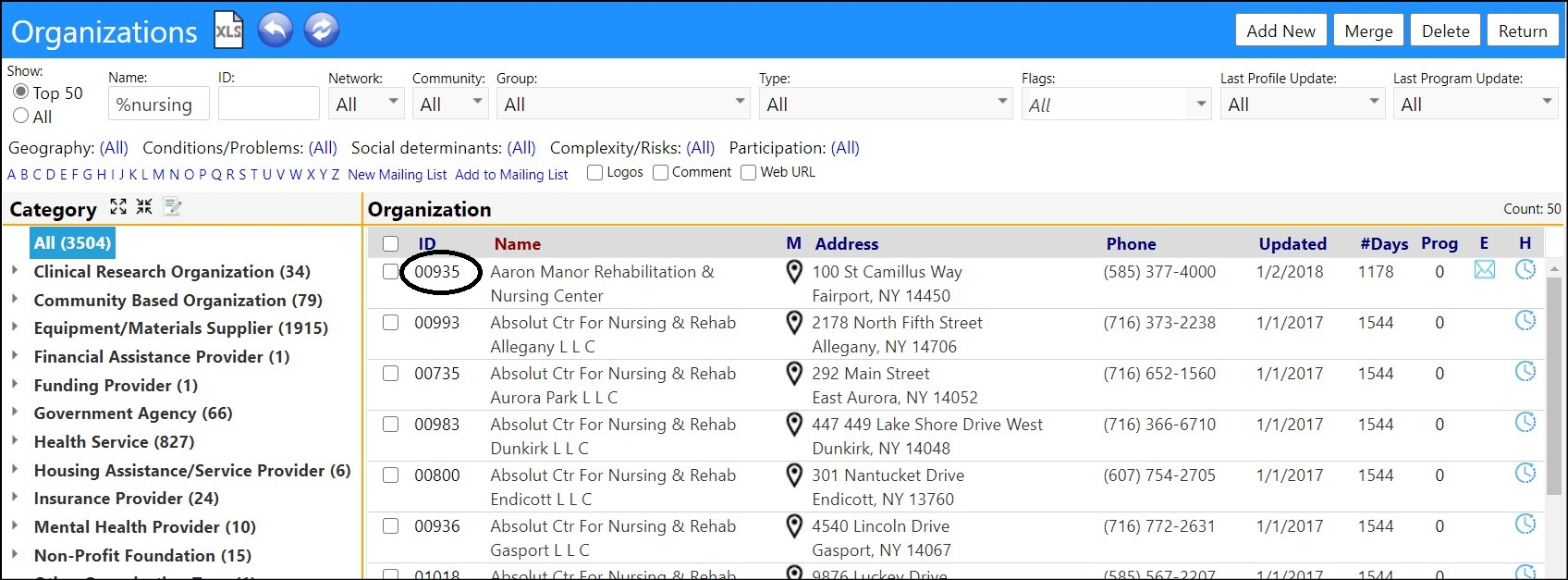Viewport: 1568px width, 580px height.
Task: Open history clock for ID 00993
Action: click(x=1525, y=320)
